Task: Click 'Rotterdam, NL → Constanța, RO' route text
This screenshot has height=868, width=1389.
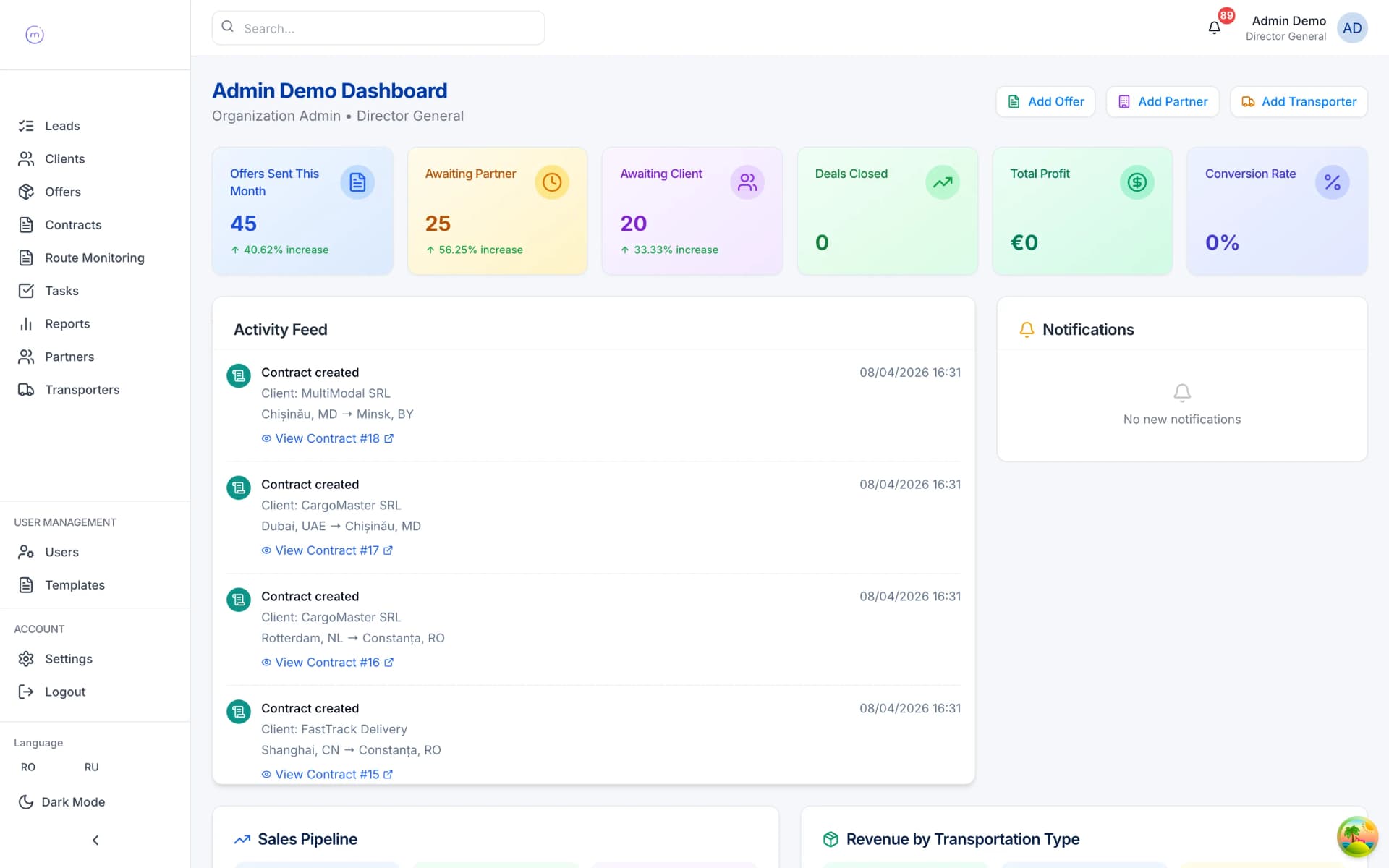Action: tap(353, 639)
